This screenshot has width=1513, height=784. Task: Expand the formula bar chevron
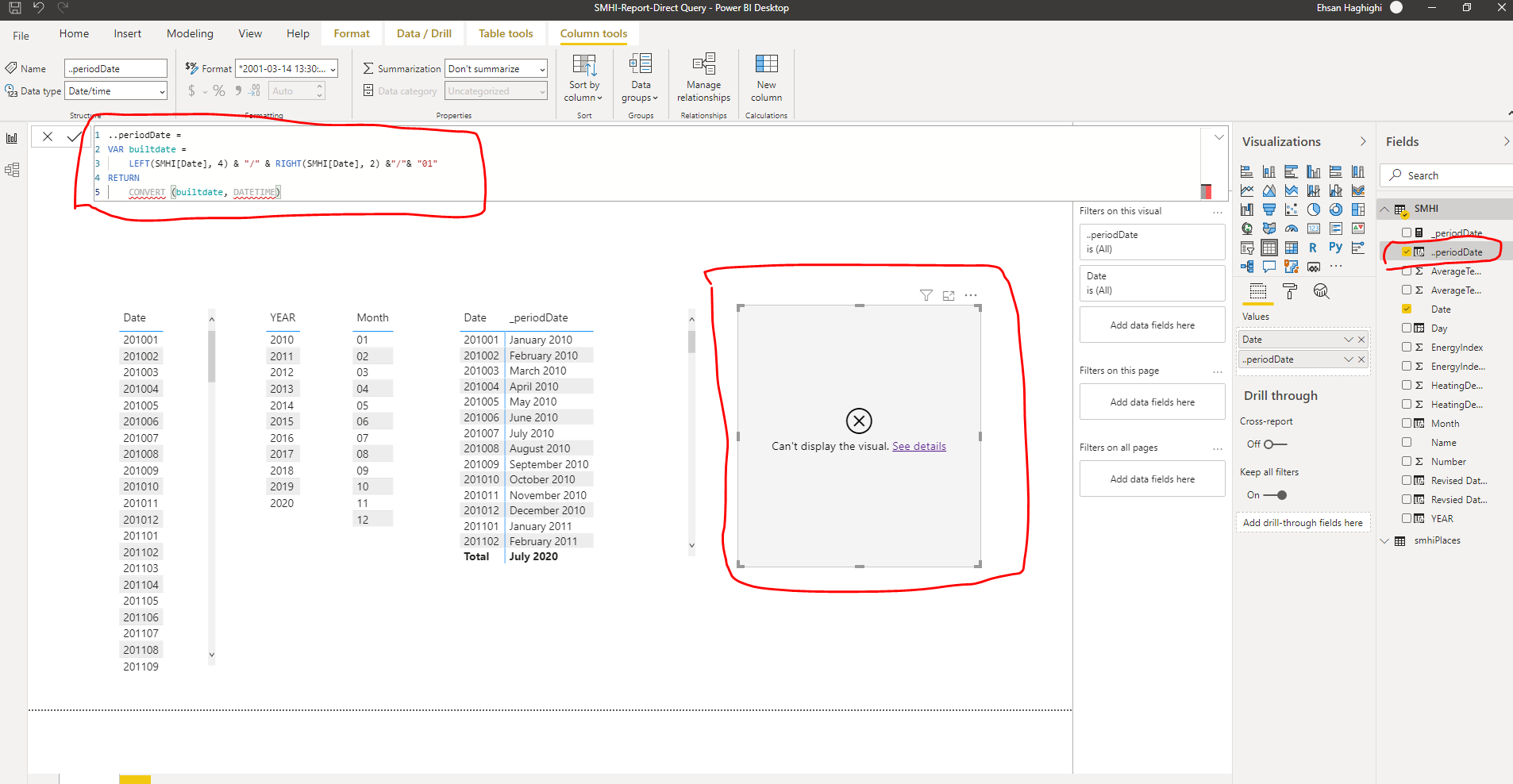[x=1219, y=137]
